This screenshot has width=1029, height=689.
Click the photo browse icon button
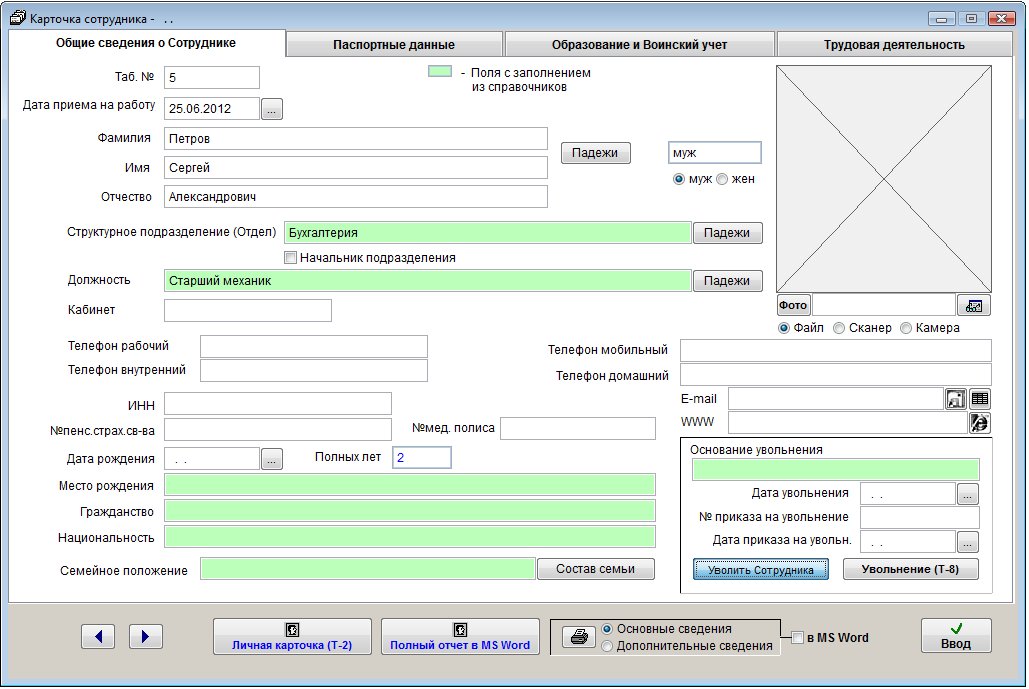(973, 305)
